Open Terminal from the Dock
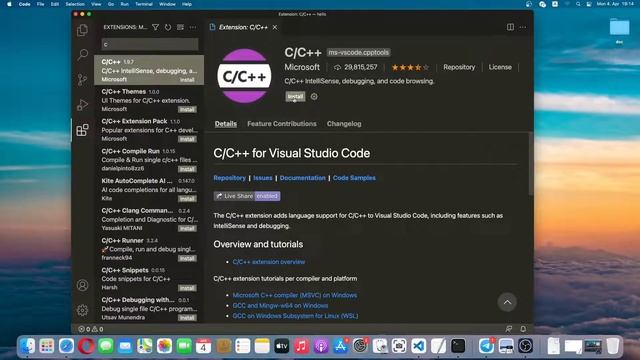This screenshot has width=640, height=360. (x=458, y=346)
